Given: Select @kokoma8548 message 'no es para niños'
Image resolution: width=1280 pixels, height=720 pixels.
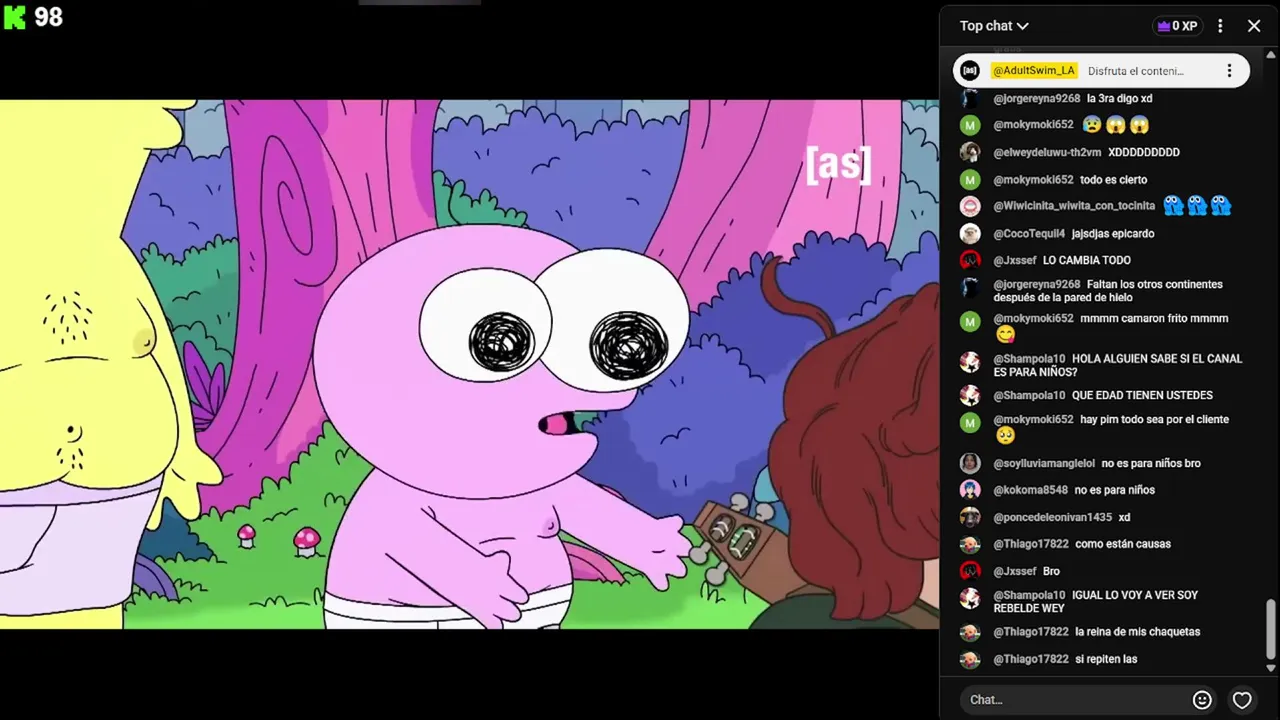Looking at the screenshot, I should point(1115,490).
